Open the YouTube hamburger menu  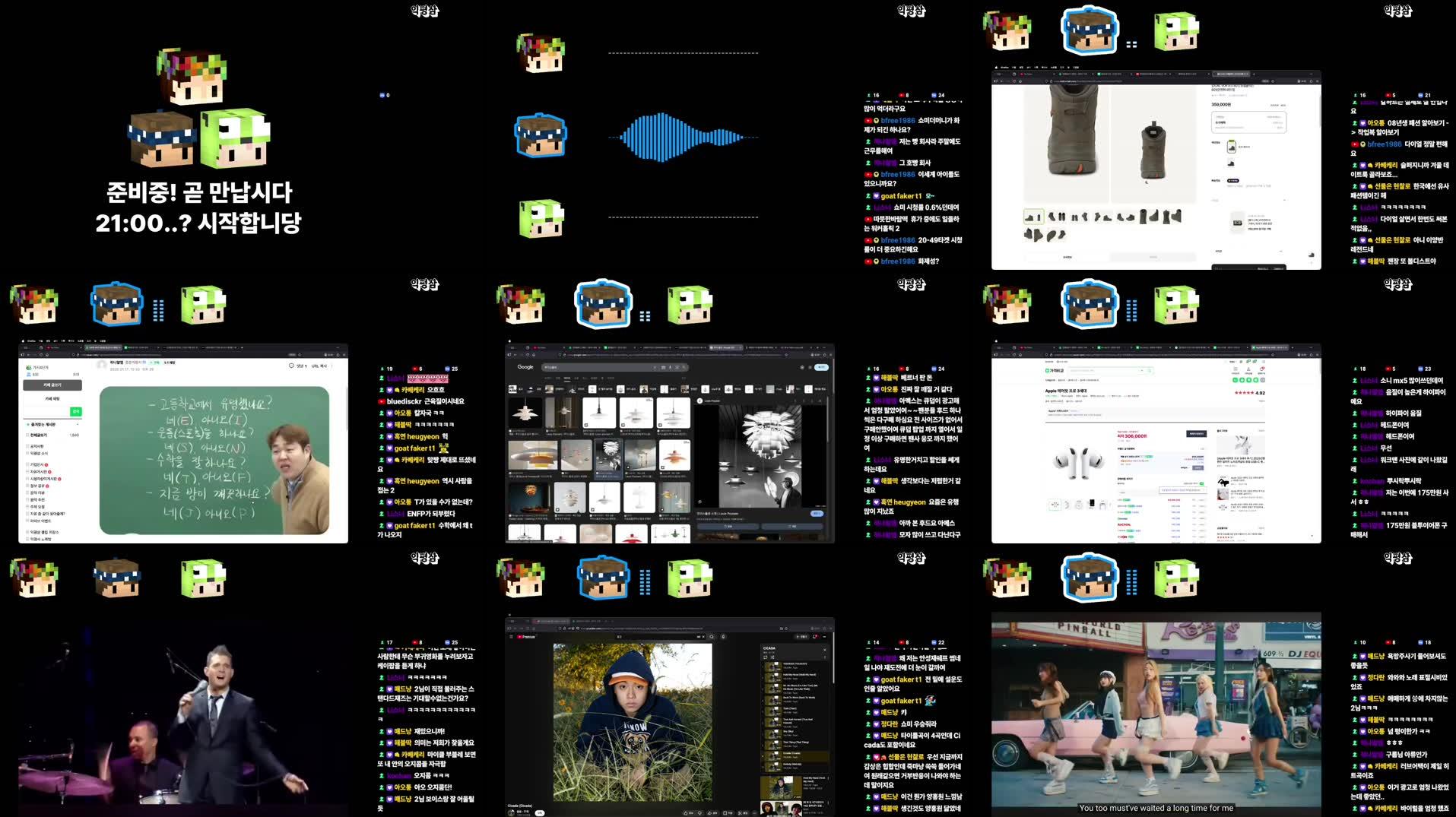(511, 637)
